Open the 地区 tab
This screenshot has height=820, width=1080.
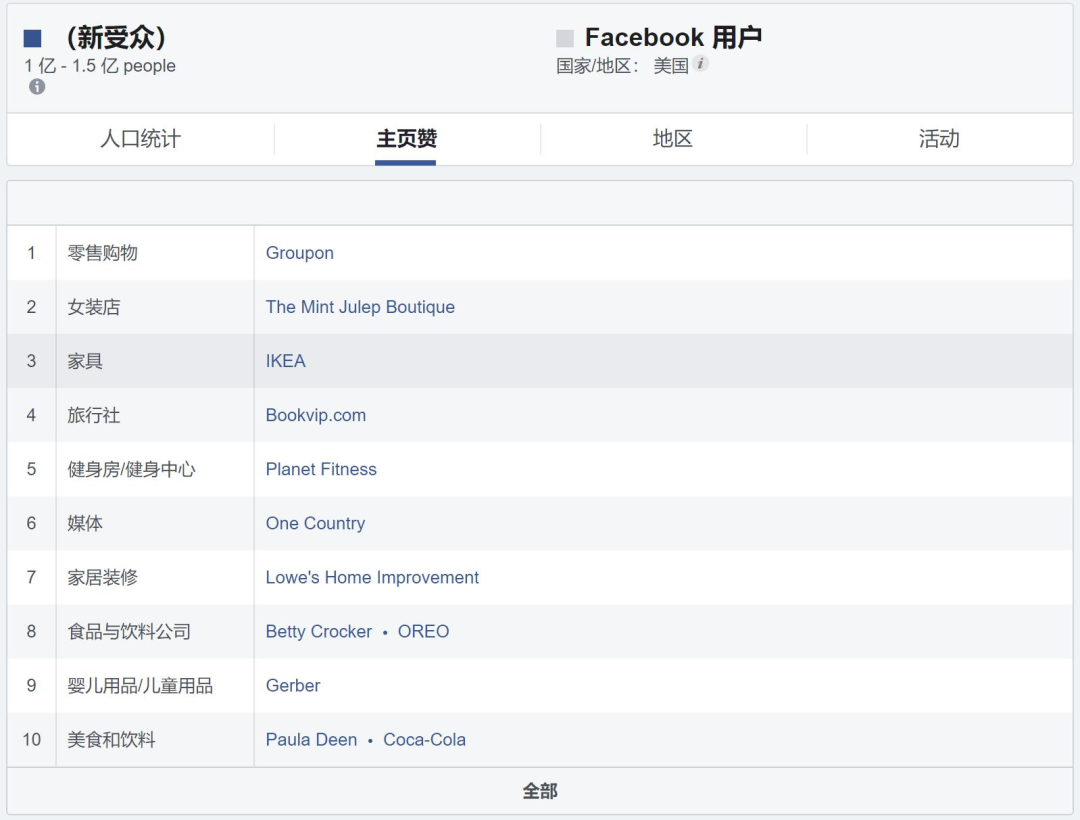(673, 139)
